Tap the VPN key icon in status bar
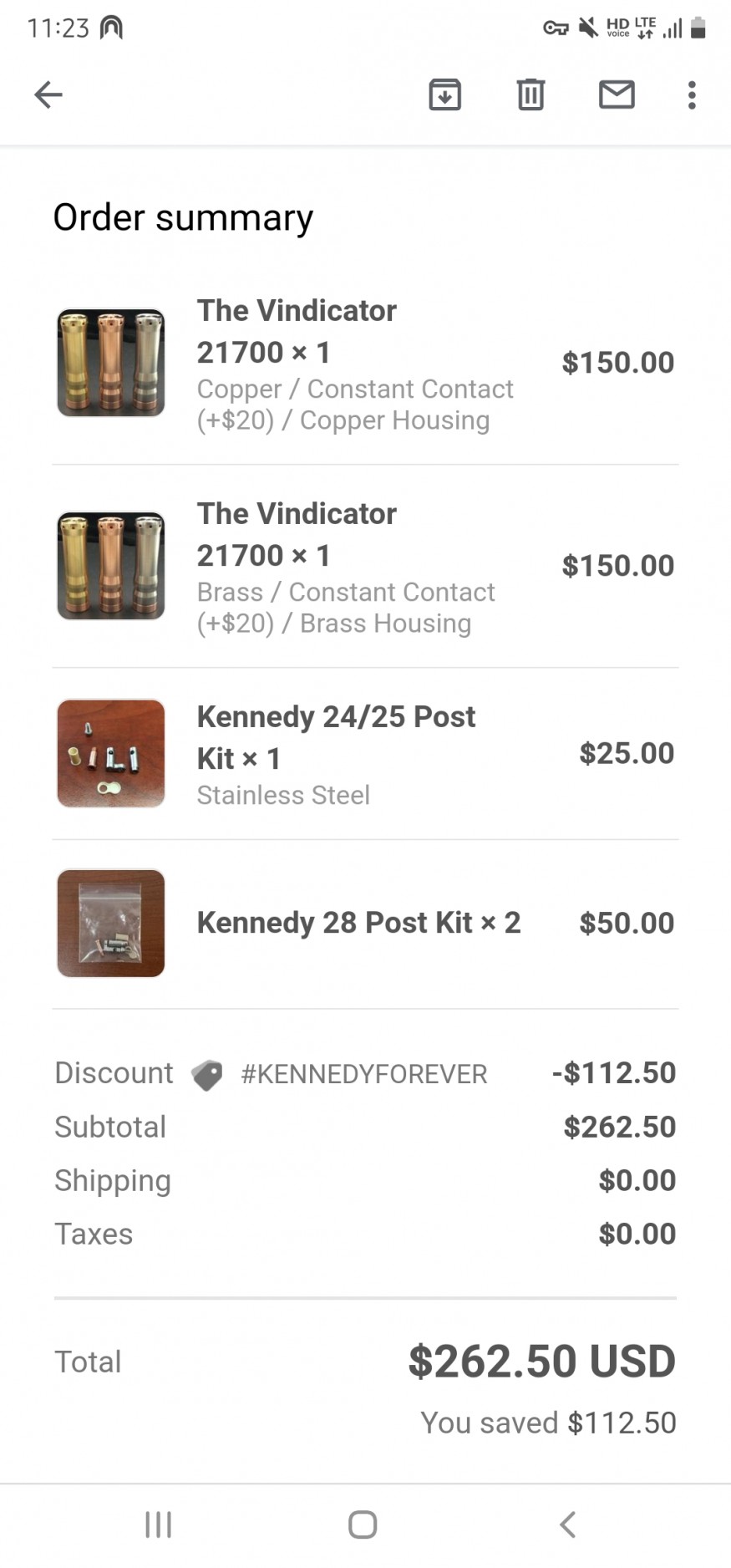Image resolution: width=731 pixels, height=1568 pixels. [556, 28]
